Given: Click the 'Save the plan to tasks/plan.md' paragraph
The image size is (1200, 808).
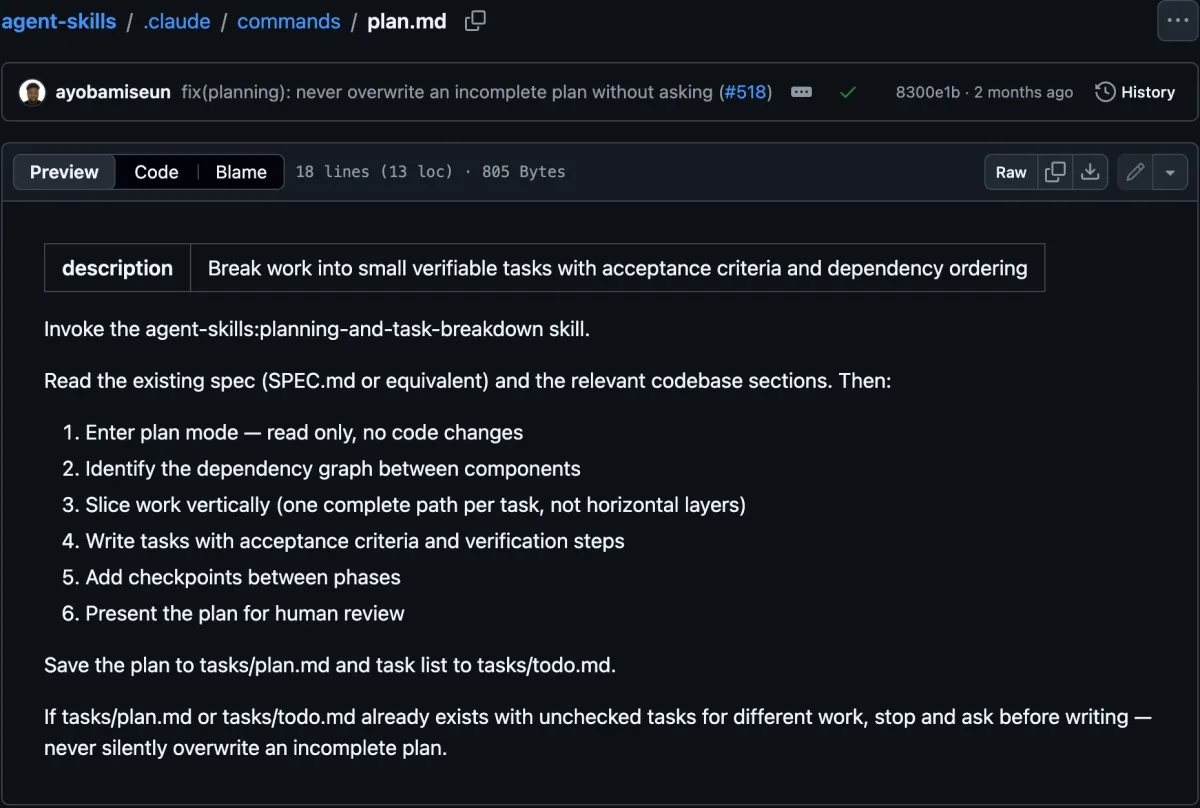Looking at the screenshot, I should point(330,665).
